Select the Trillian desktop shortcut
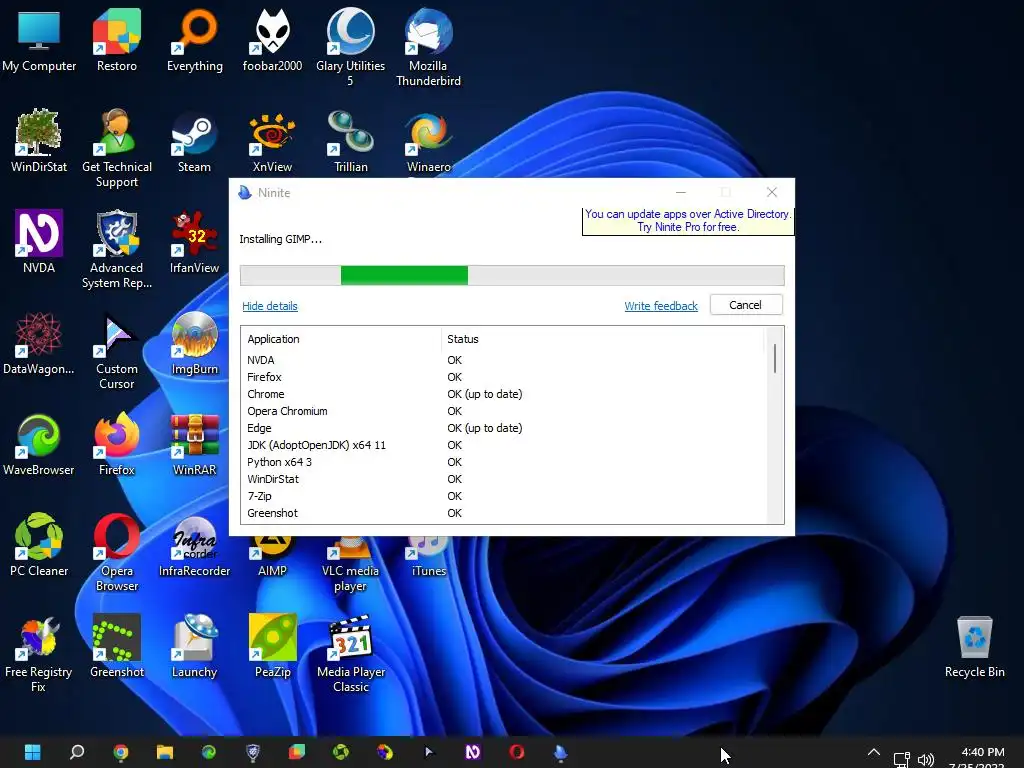This screenshot has width=1024, height=768. coord(351,142)
